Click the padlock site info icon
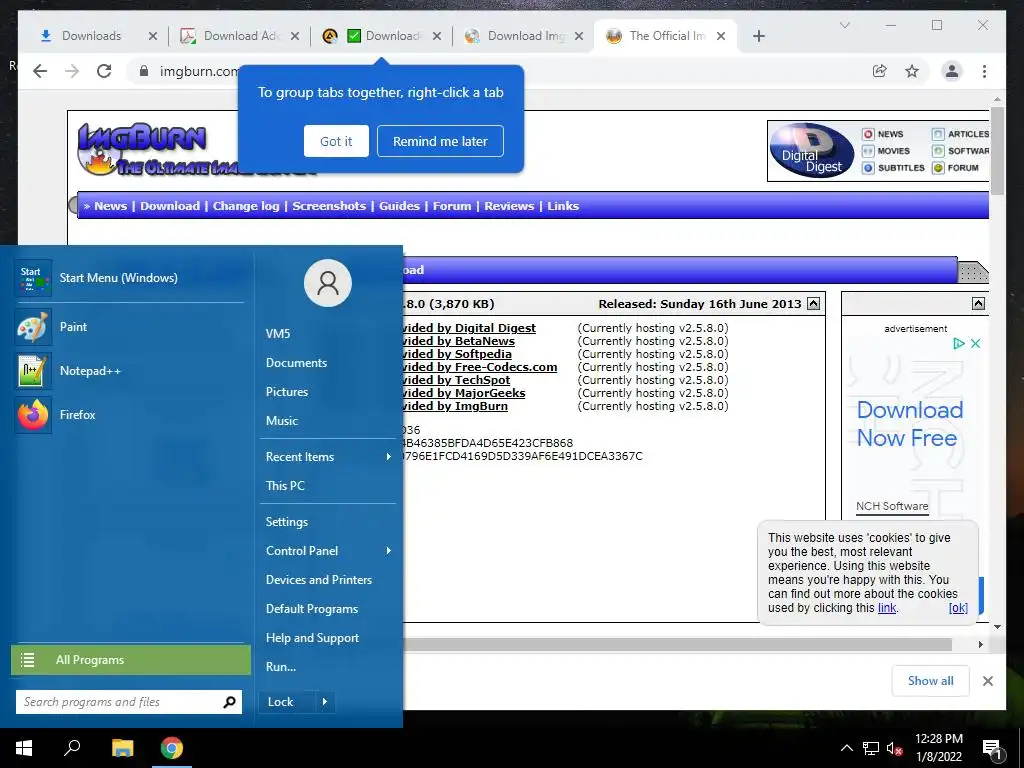Image resolution: width=1024 pixels, height=768 pixels. (144, 71)
